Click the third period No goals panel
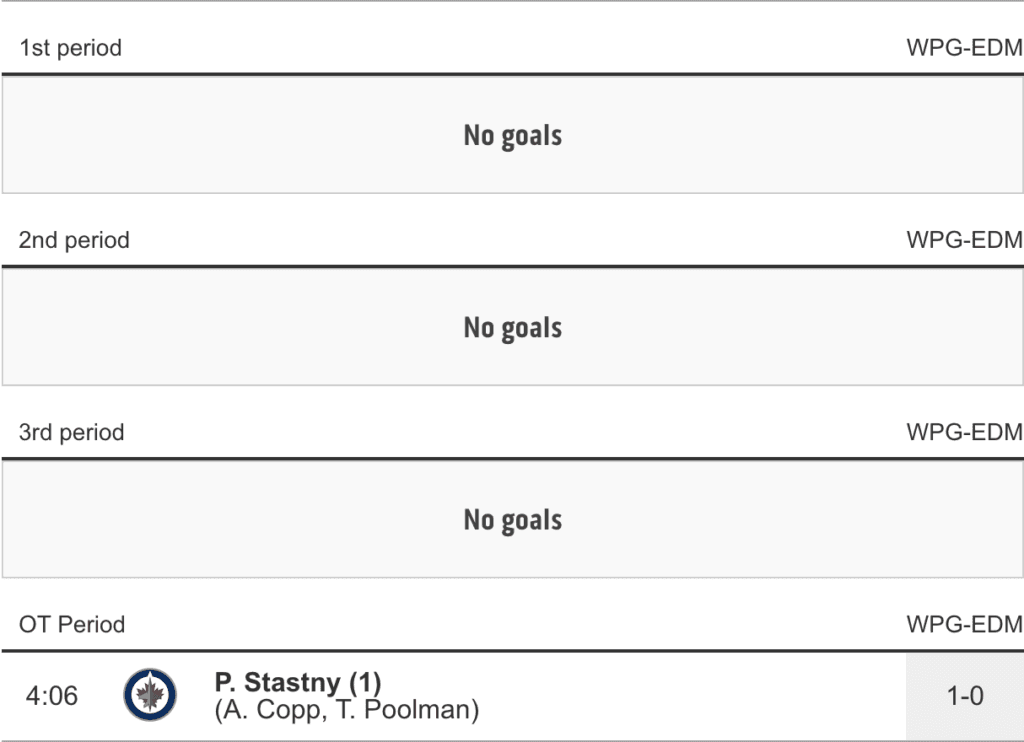This screenshot has width=1024, height=742. coord(512,519)
